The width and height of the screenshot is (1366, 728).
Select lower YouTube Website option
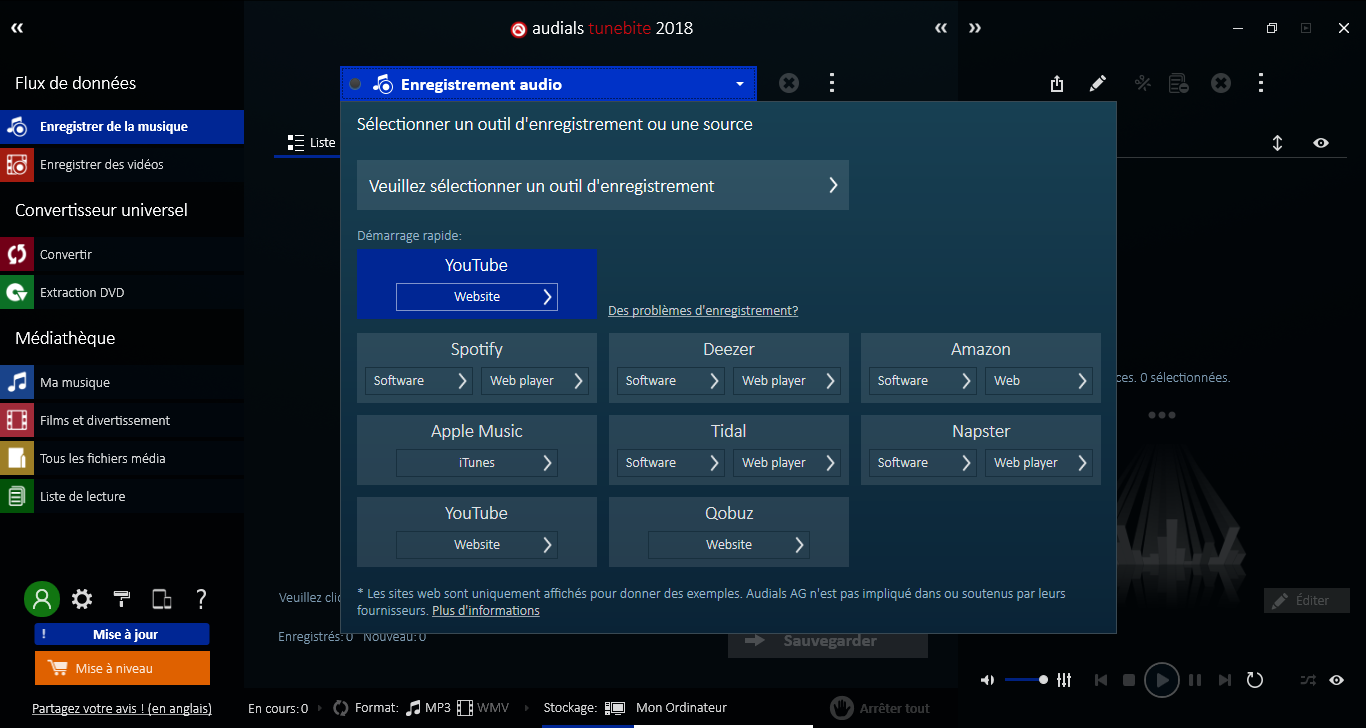click(477, 545)
